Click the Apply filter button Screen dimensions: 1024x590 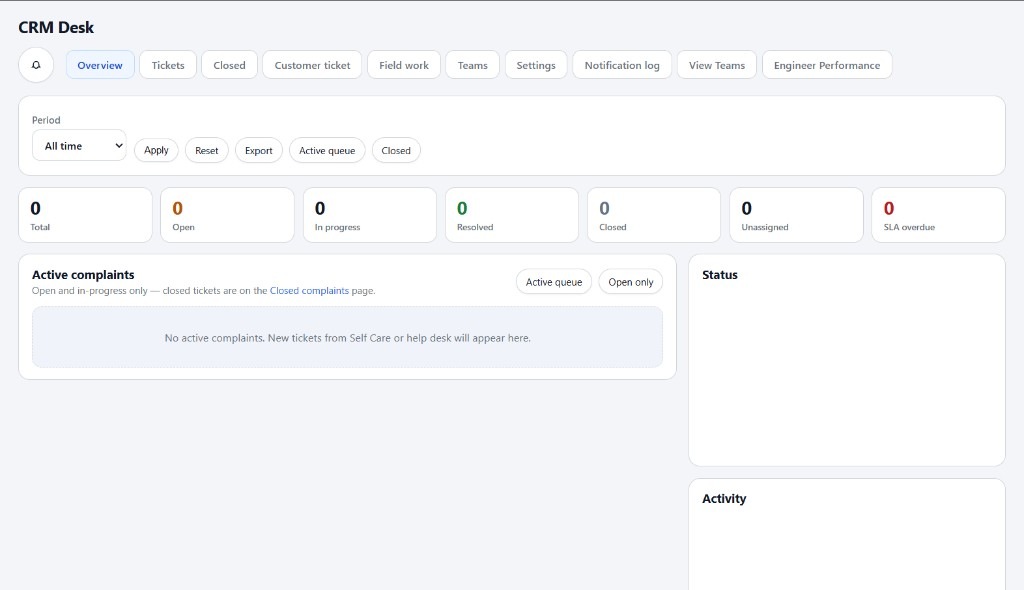pyautogui.click(x=156, y=150)
